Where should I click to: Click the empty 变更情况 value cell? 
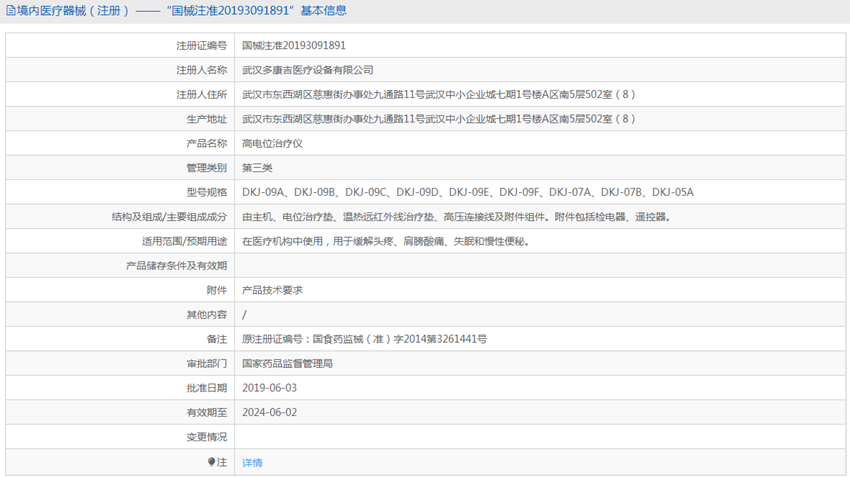coord(540,437)
